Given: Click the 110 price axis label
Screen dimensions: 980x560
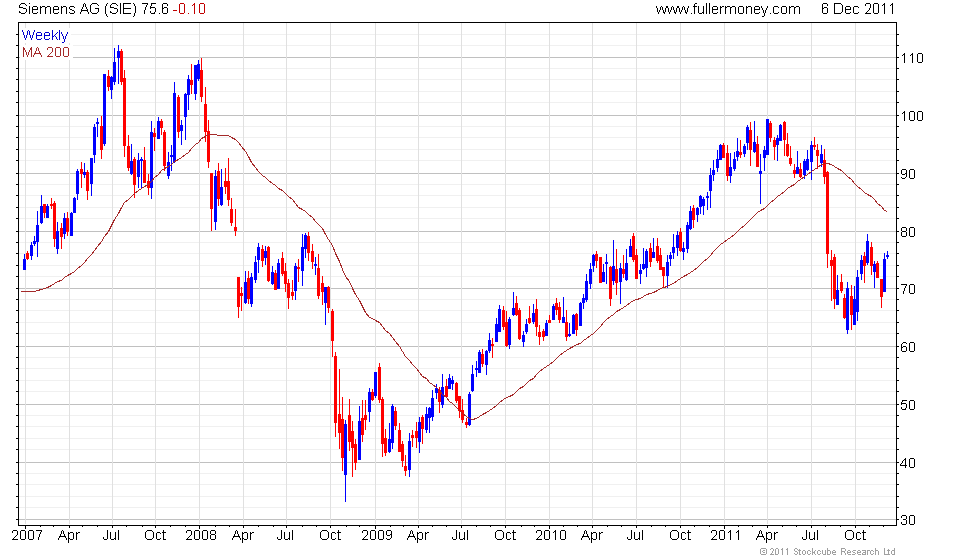Looking at the screenshot, I should point(912,58).
